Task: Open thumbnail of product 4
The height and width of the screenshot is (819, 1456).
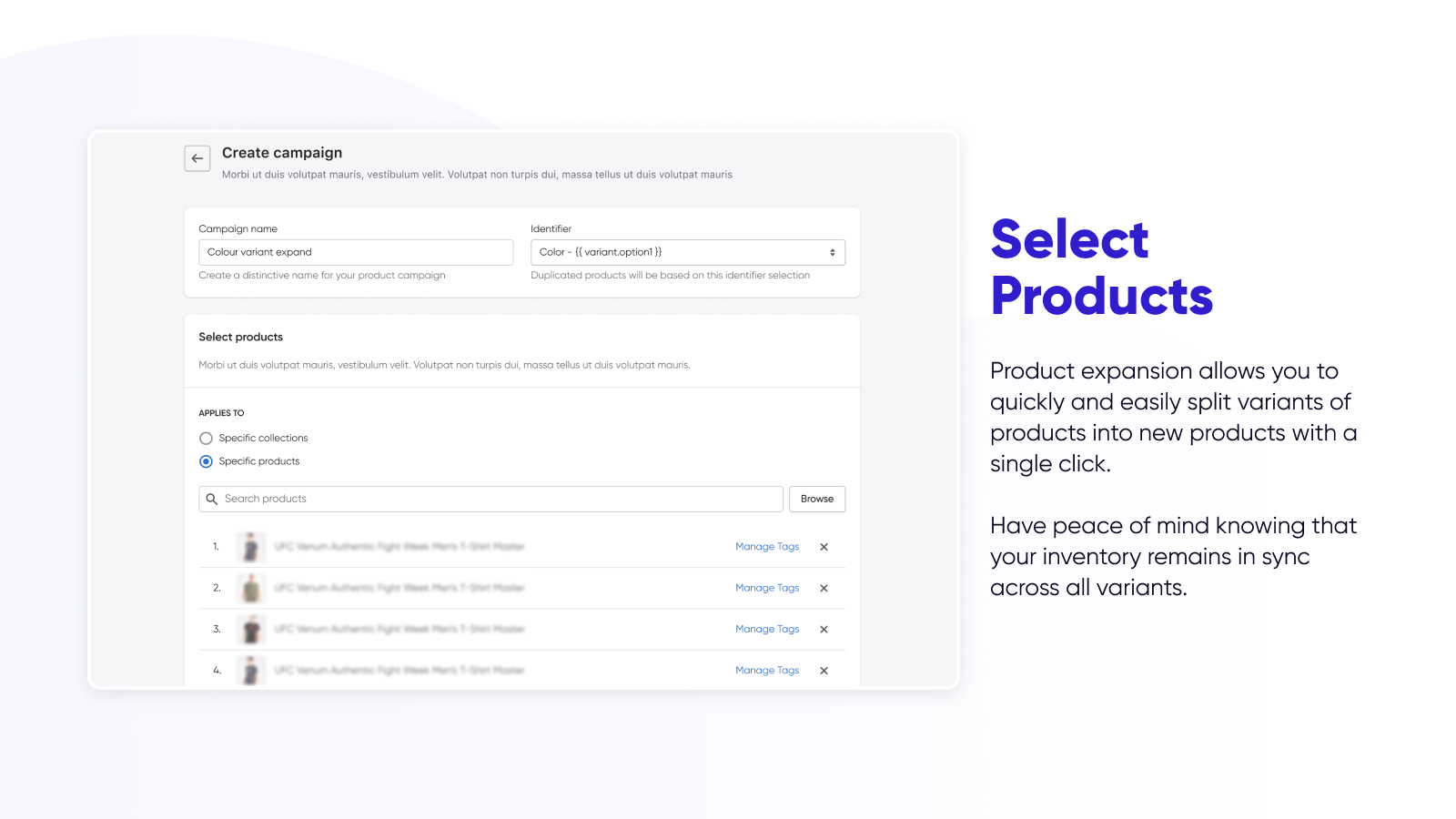Action: (251, 671)
